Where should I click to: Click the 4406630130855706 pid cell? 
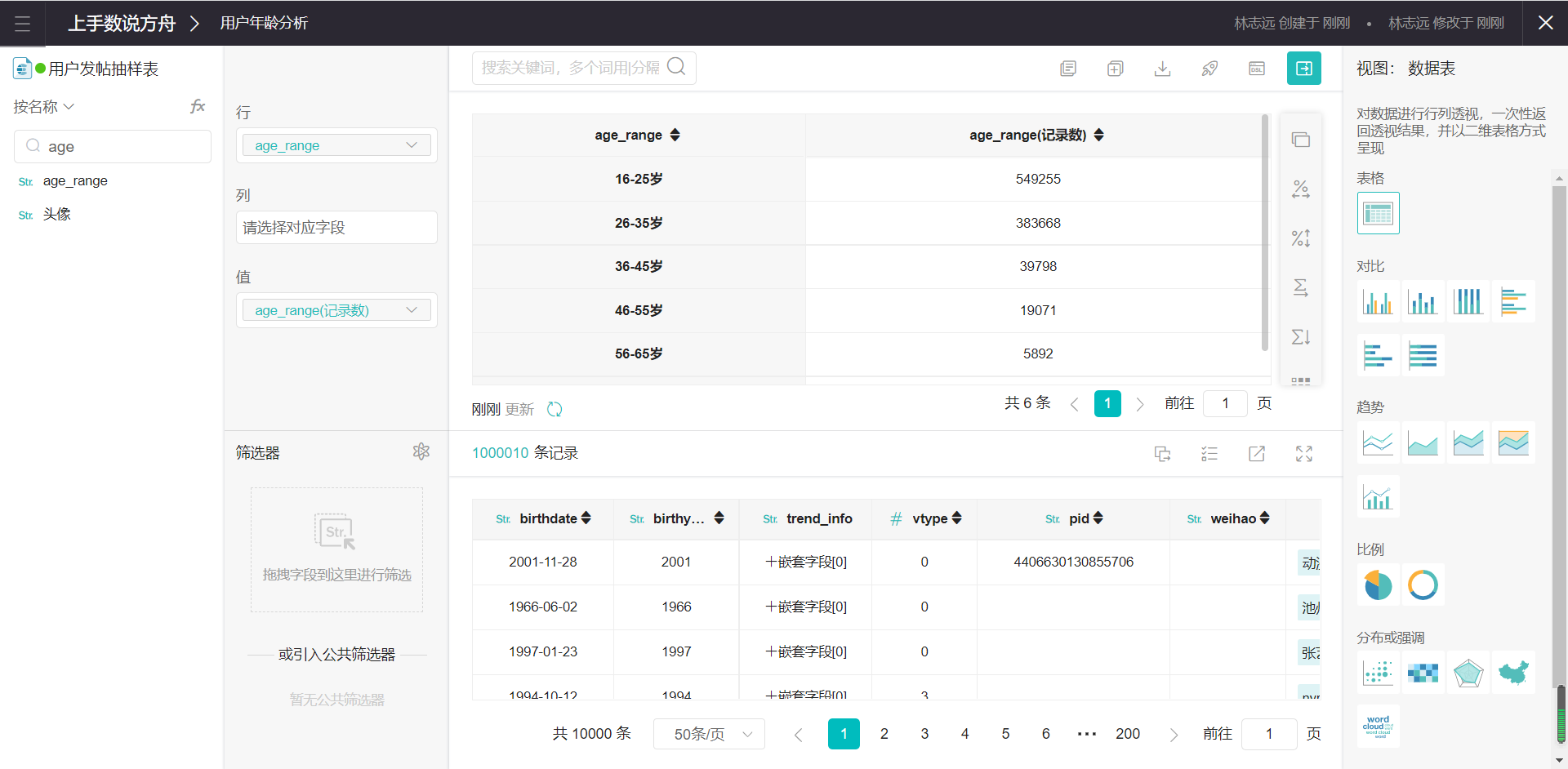click(1073, 562)
